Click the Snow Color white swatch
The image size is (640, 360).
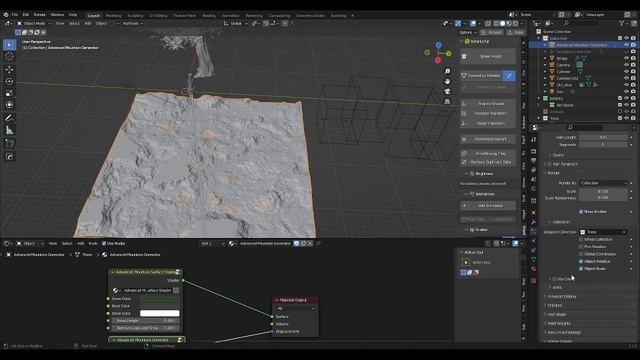[x=160, y=313]
